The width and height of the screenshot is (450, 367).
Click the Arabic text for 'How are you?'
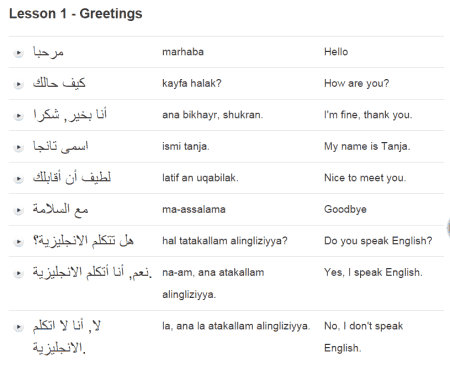coord(59,83)
